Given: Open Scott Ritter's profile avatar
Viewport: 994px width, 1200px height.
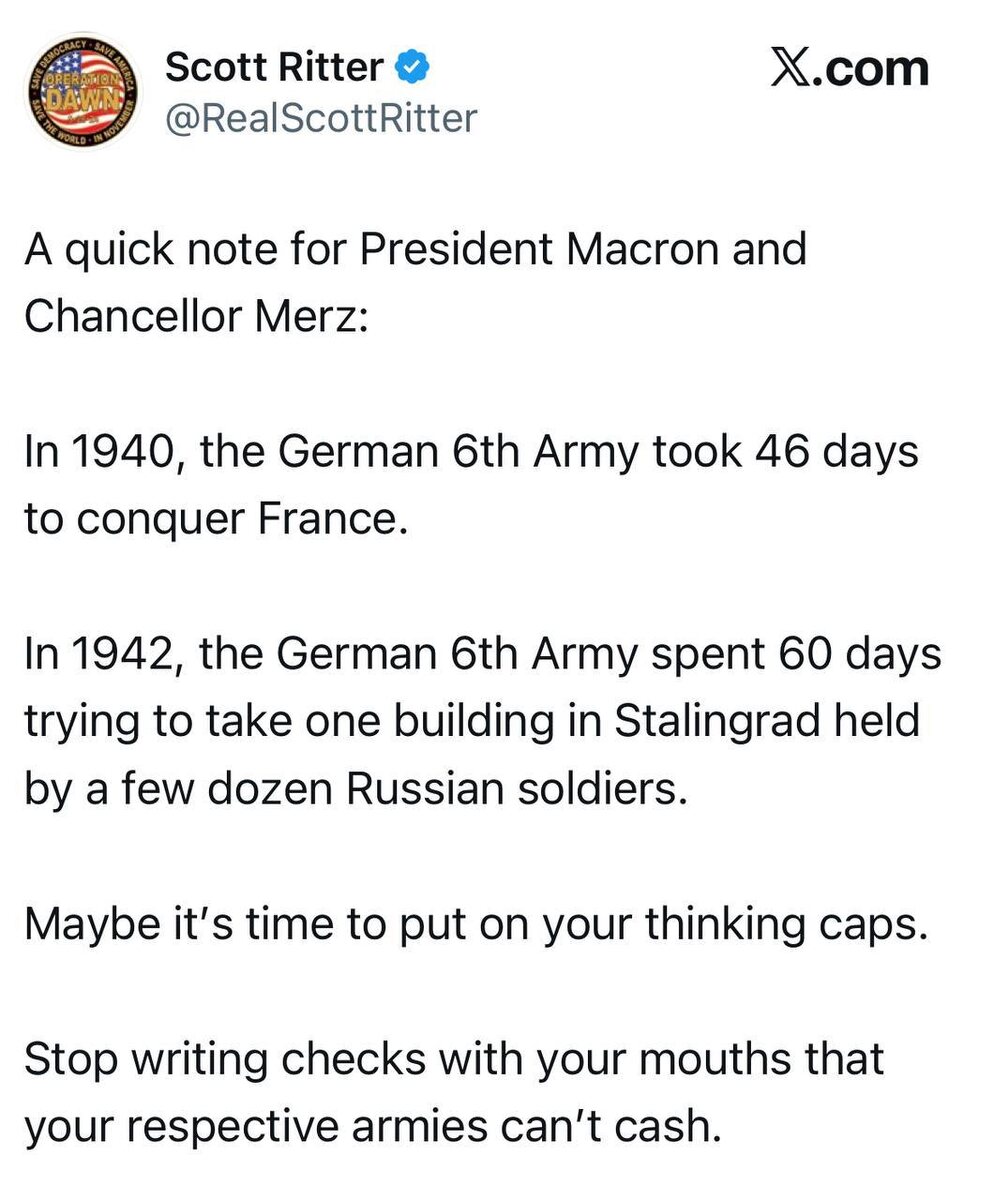Looking at the screenshot, I should click(83, 91).
